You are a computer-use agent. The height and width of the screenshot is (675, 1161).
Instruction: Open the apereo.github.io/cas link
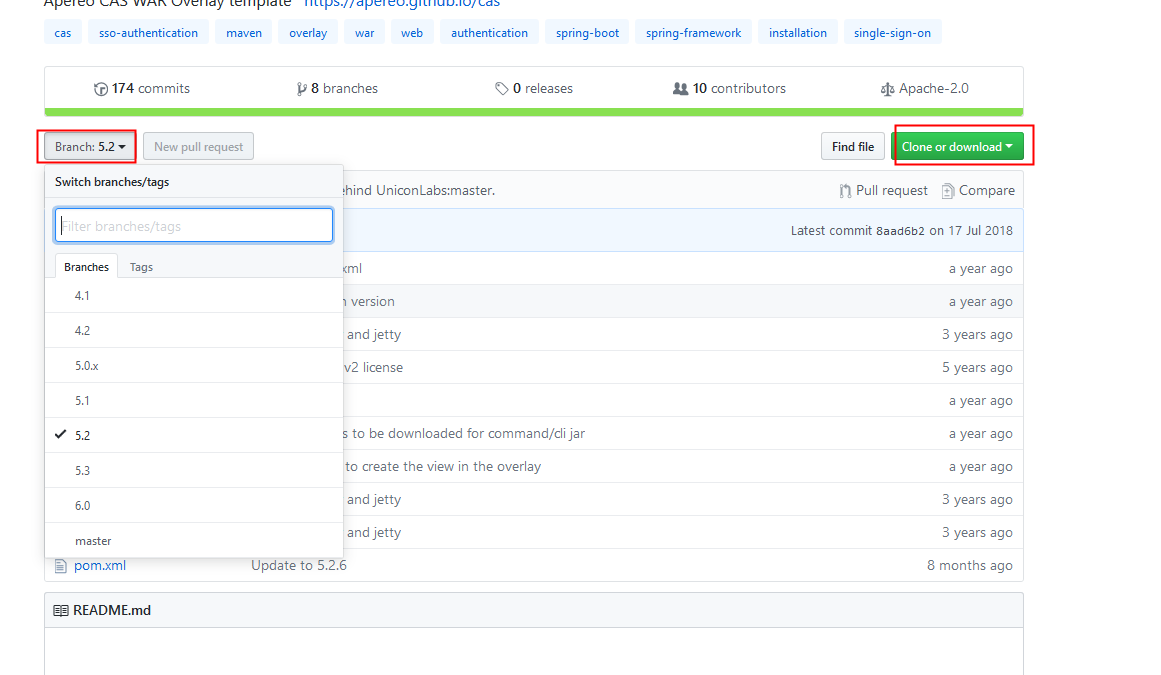click(399, 3)
